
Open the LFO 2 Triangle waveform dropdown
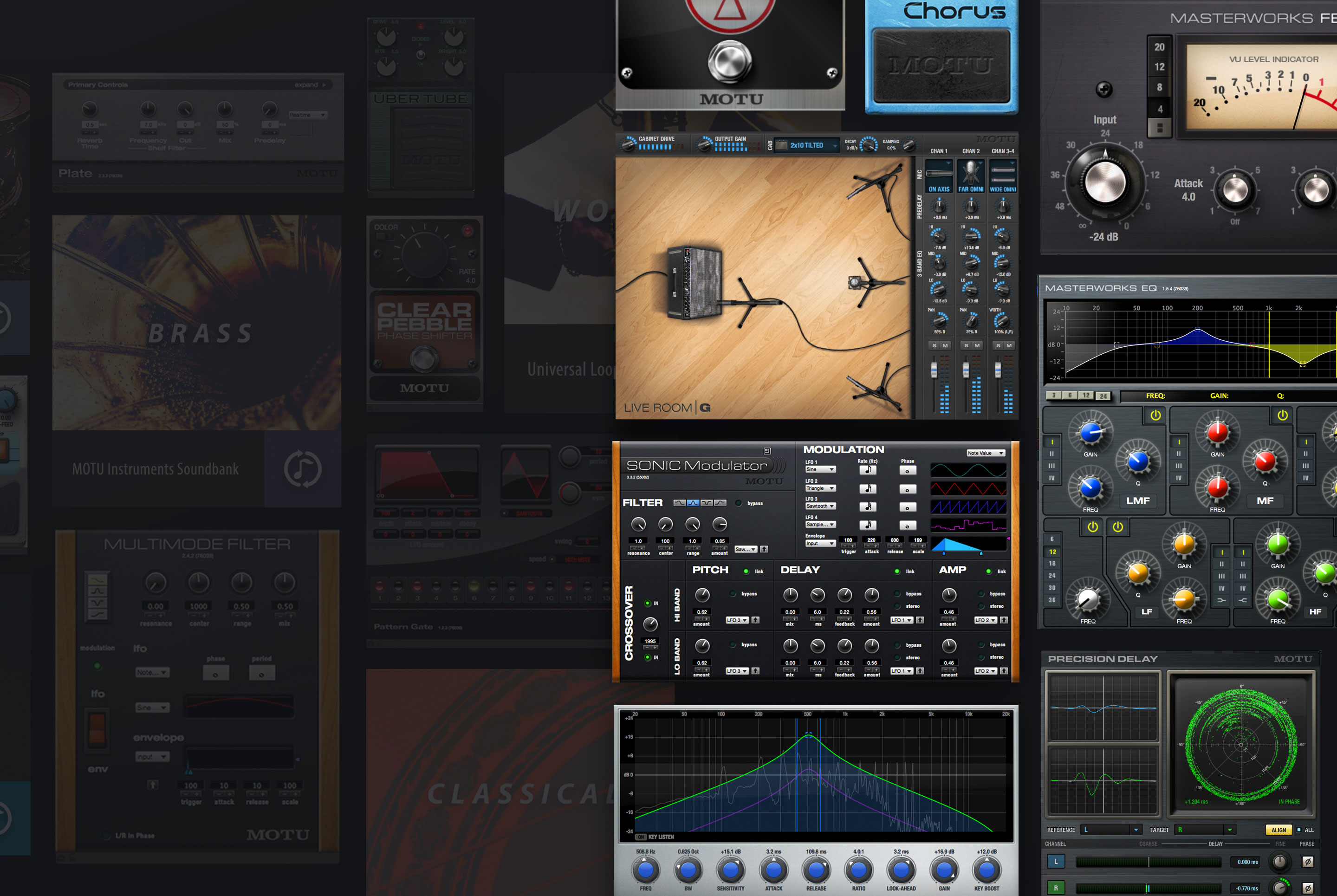(x=820, y=488)
